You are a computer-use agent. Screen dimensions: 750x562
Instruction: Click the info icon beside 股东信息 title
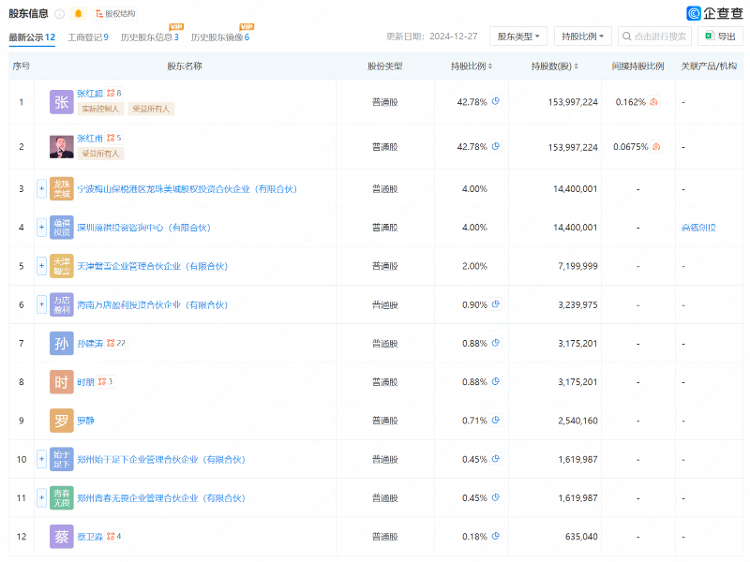[60, 14]
